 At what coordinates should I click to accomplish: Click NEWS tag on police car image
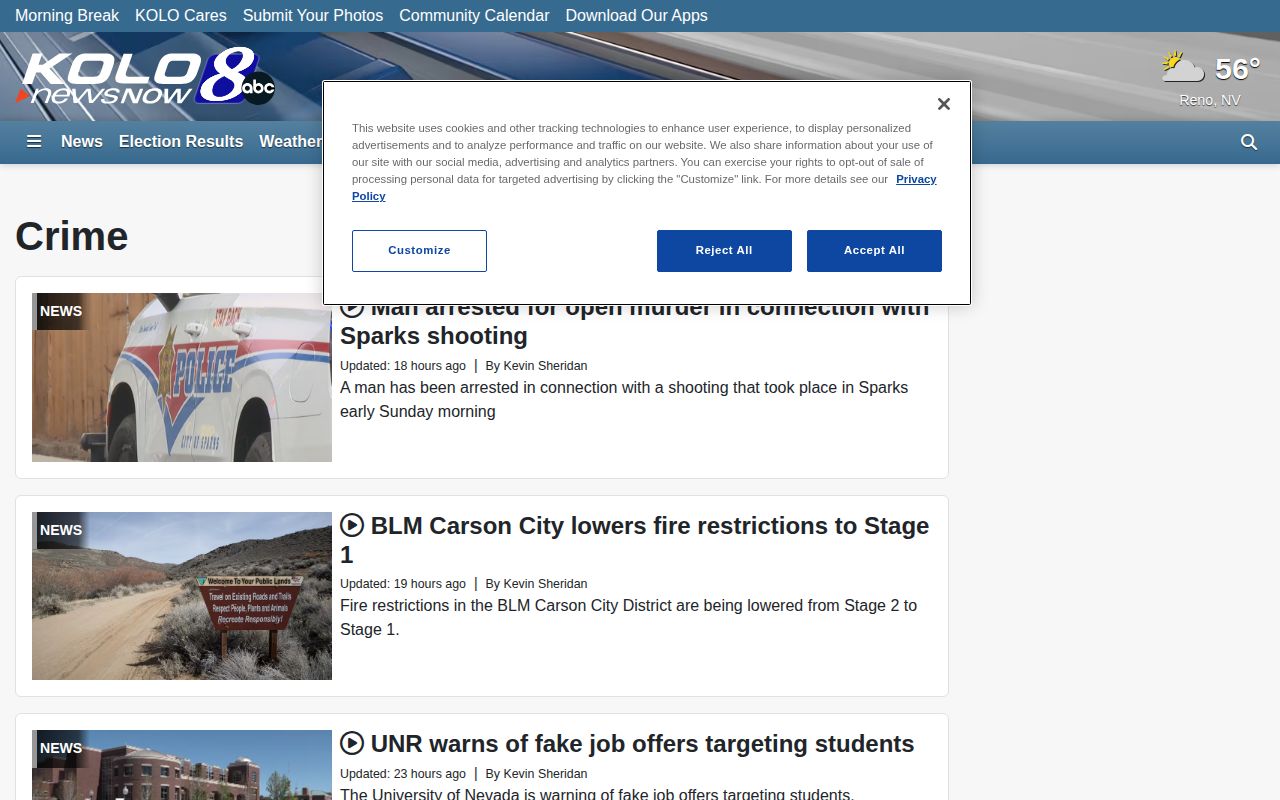tap(61, 311)
